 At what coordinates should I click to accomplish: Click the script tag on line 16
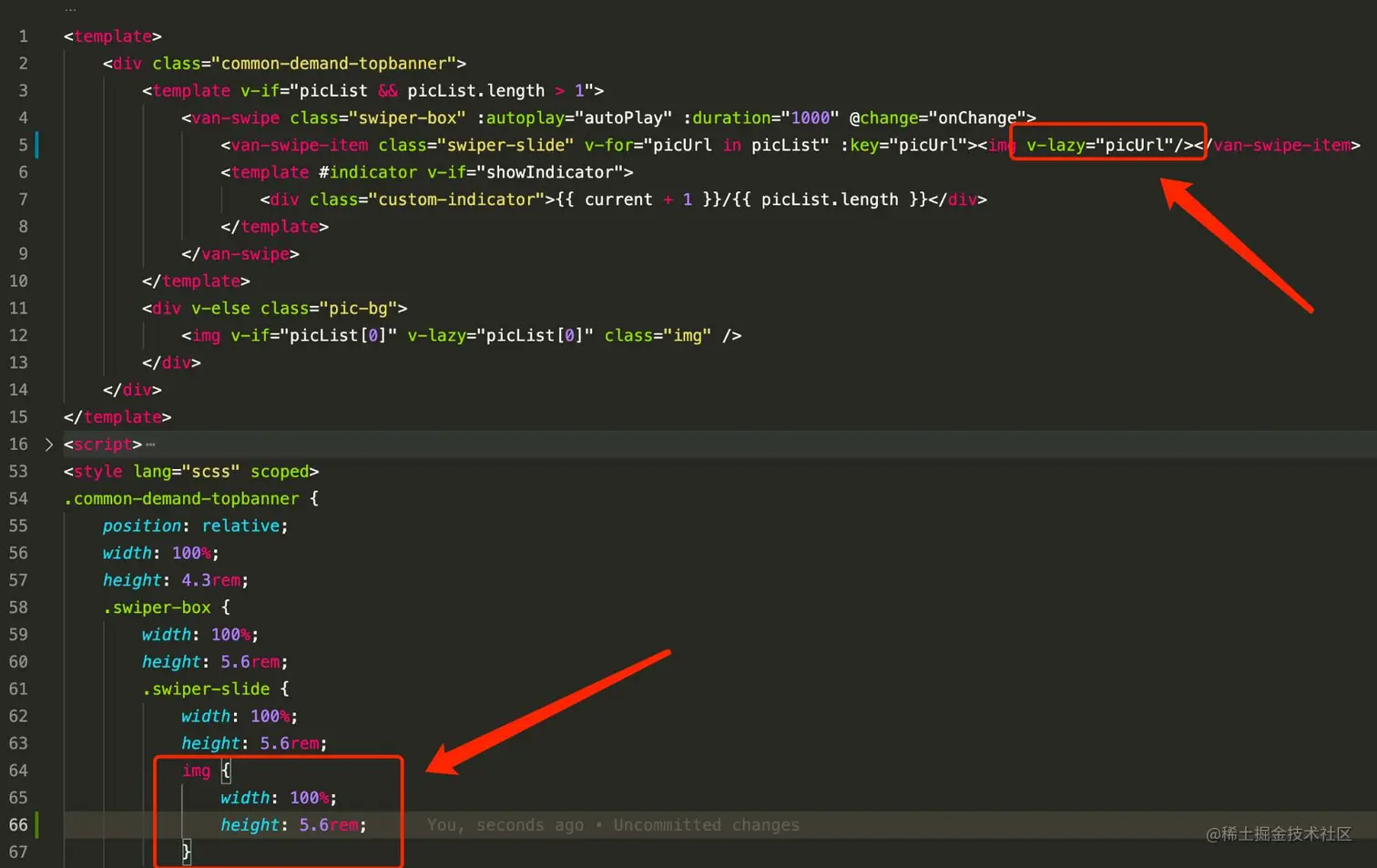pyautogui.click(x=103, y=444)
